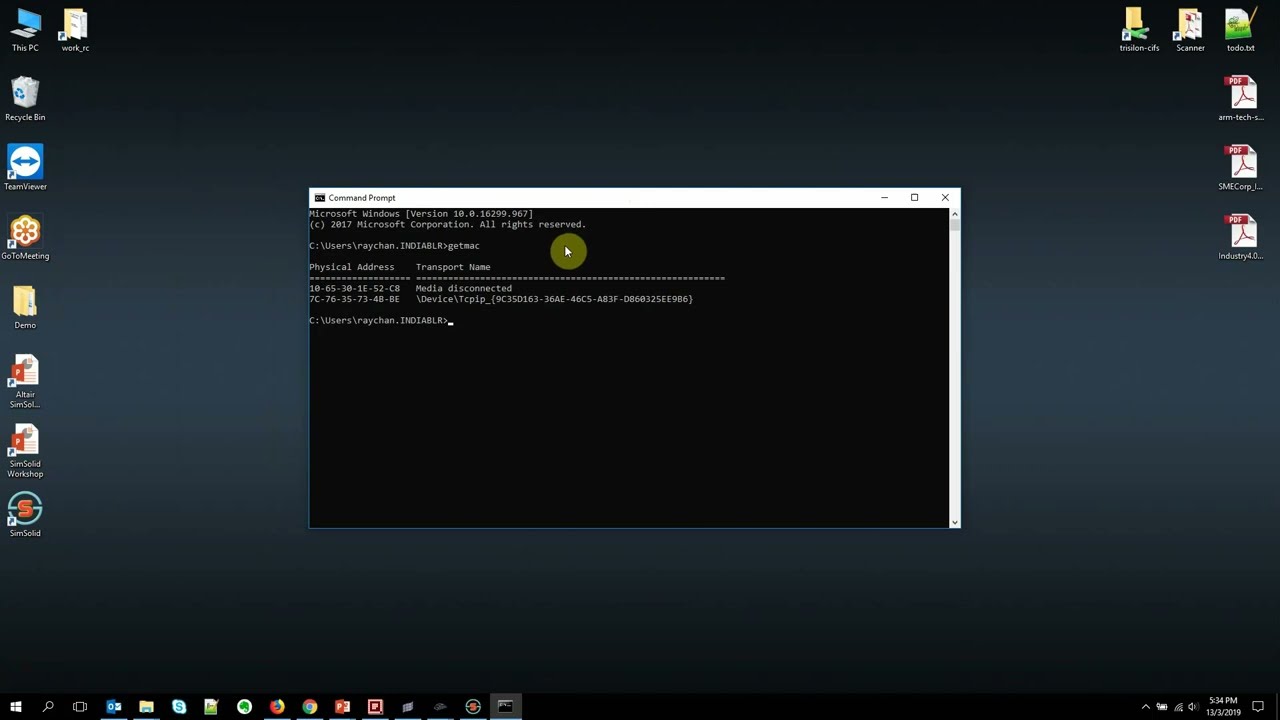The image size is (1280, 720).
Task: Open PowerPoint from taskbar
Action: 342,707
